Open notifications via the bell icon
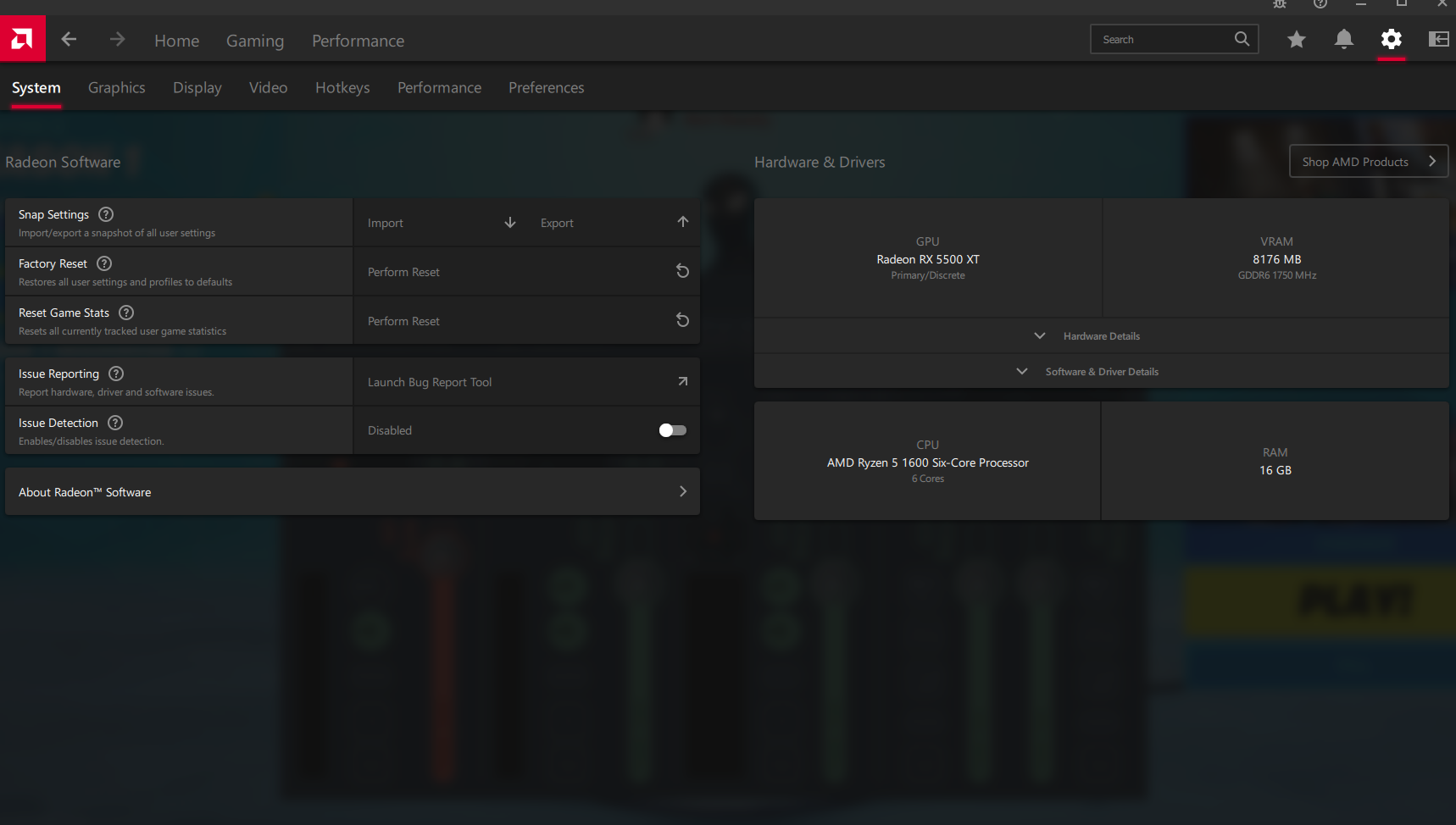 pyautogui.click(x=1344, y=39)
